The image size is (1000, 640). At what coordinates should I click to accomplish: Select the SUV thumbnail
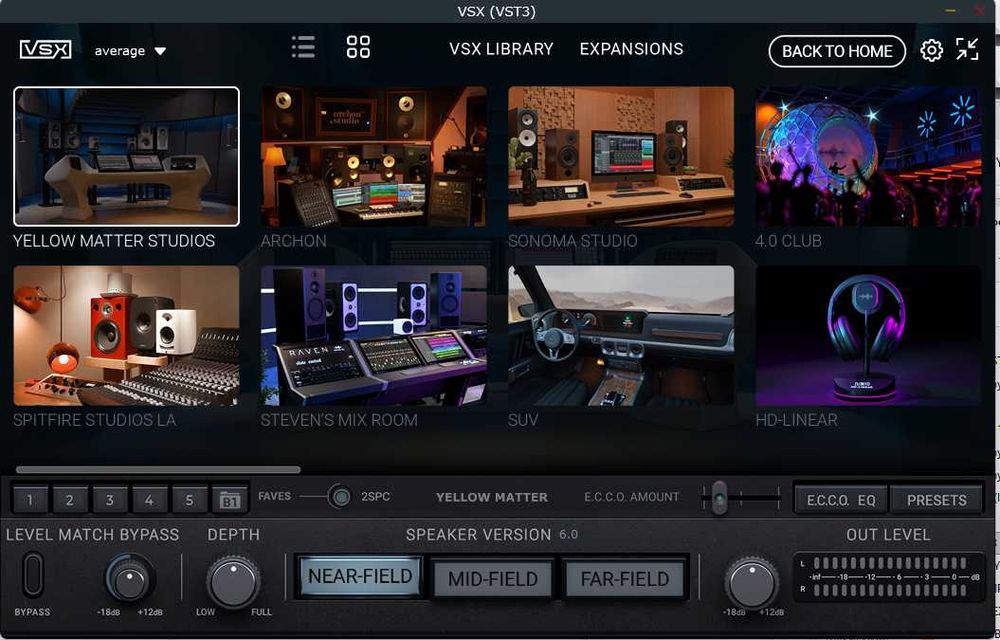coord(621,336)
